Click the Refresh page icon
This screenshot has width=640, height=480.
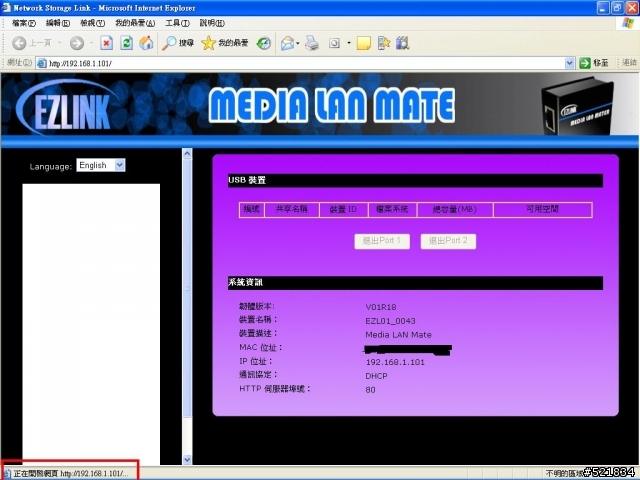pyautogui.click(x=127, y=43)
